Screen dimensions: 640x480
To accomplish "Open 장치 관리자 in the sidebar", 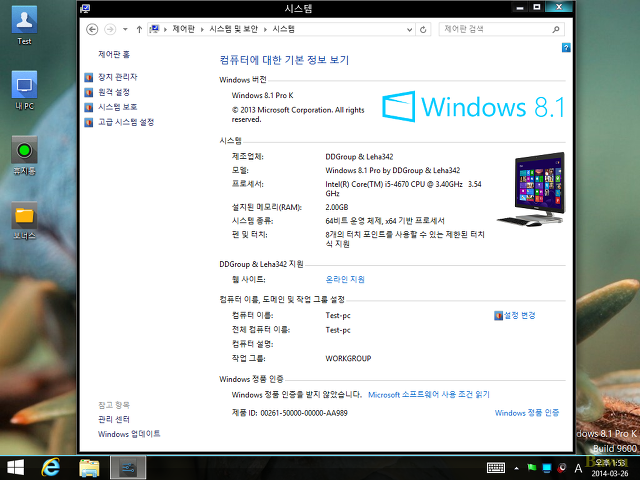I will [118, 77].
